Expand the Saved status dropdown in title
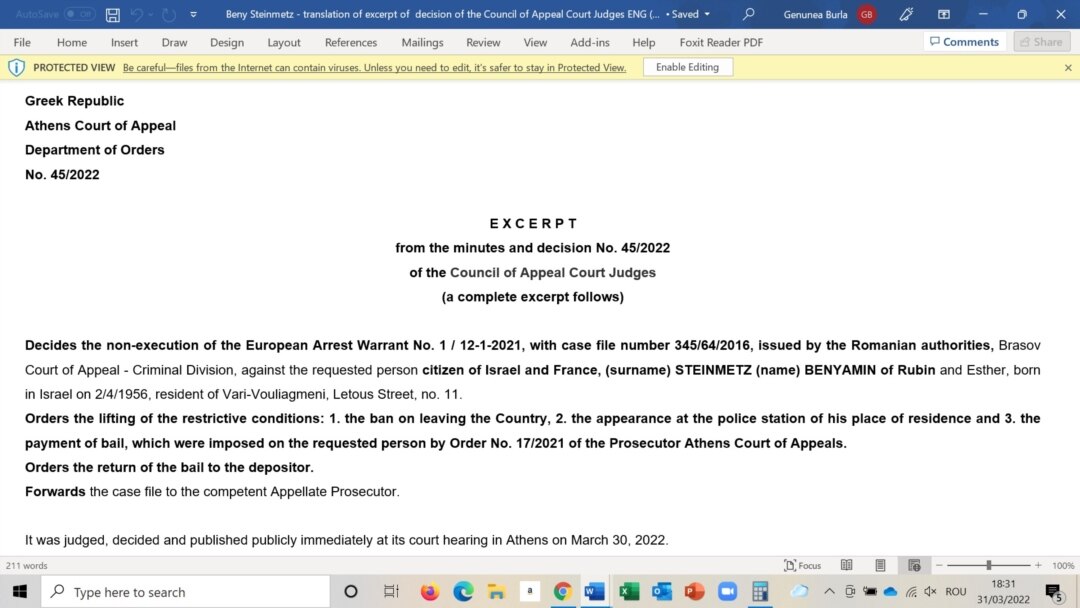The height and width of the screenshot is (608, 1080). (707, 14)
